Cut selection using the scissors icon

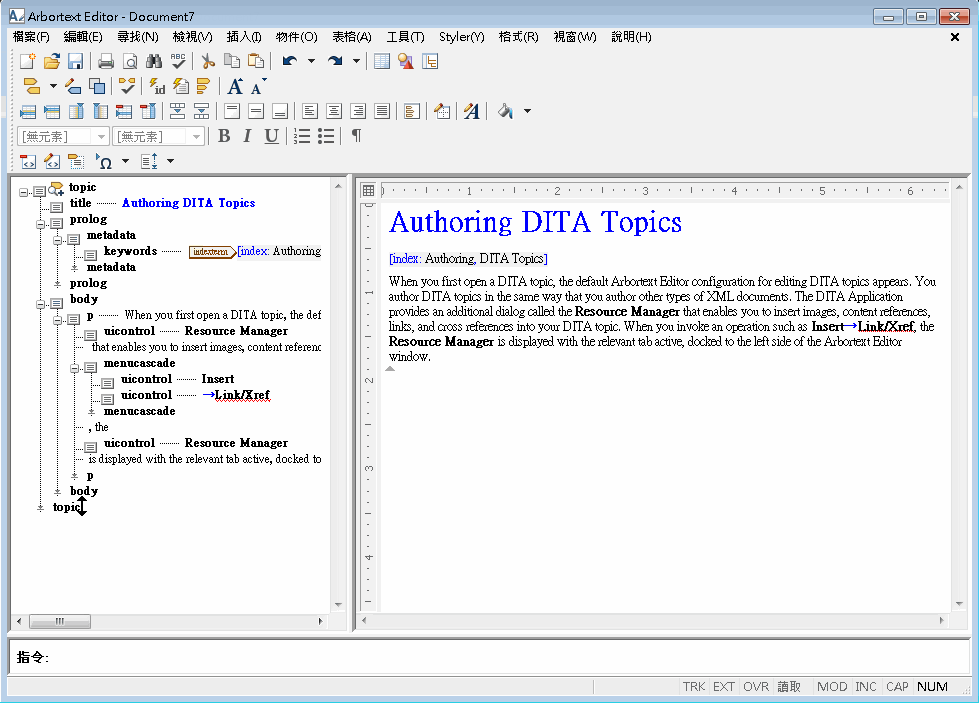pos(208,61)
